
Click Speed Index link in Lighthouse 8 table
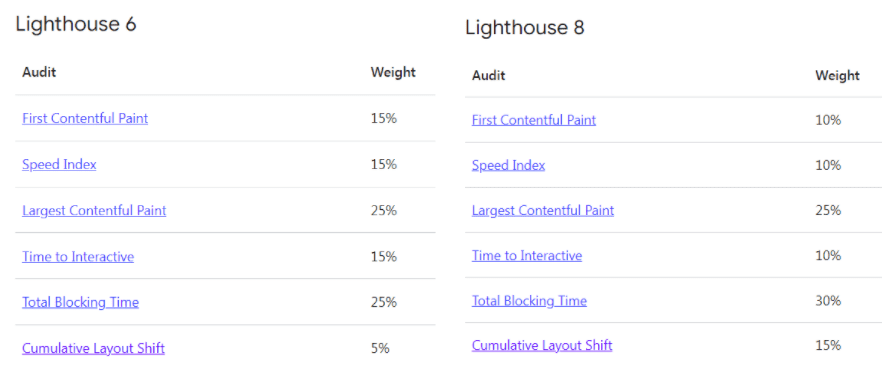coord(509,165)
